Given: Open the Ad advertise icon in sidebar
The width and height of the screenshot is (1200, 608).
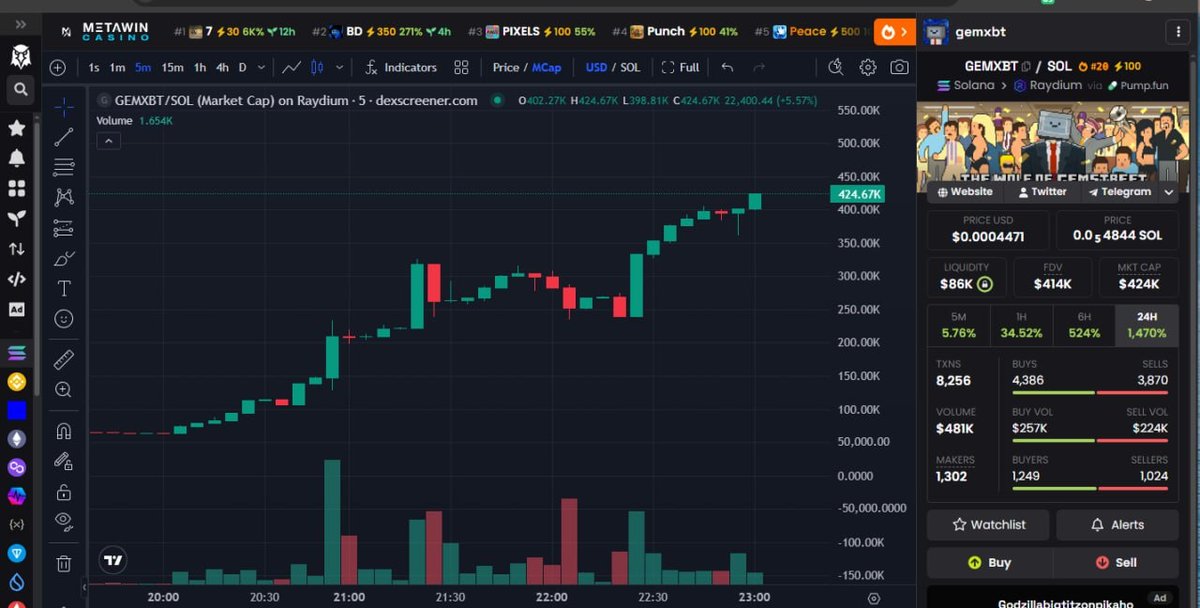Looking at the screenshot, I should [x=17, y=309].
